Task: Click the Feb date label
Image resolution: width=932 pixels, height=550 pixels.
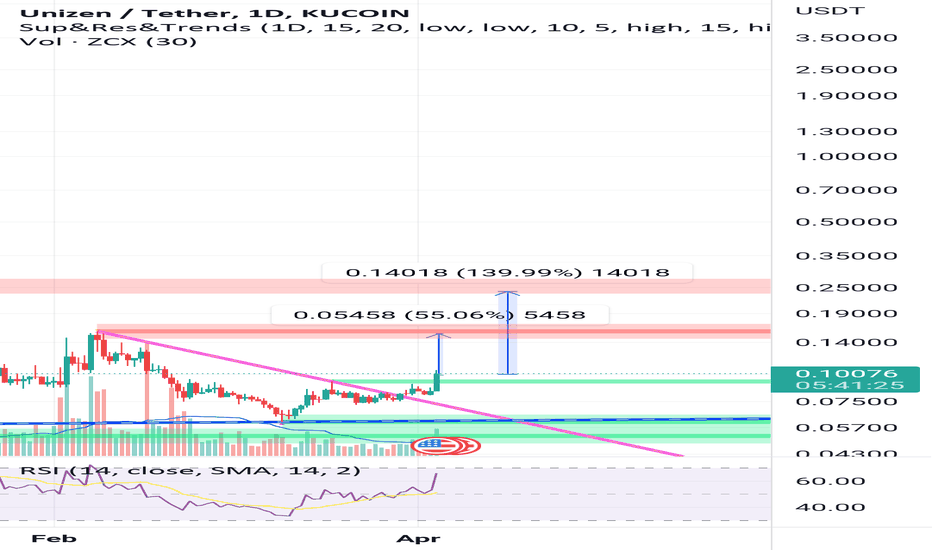Action: 54,539
